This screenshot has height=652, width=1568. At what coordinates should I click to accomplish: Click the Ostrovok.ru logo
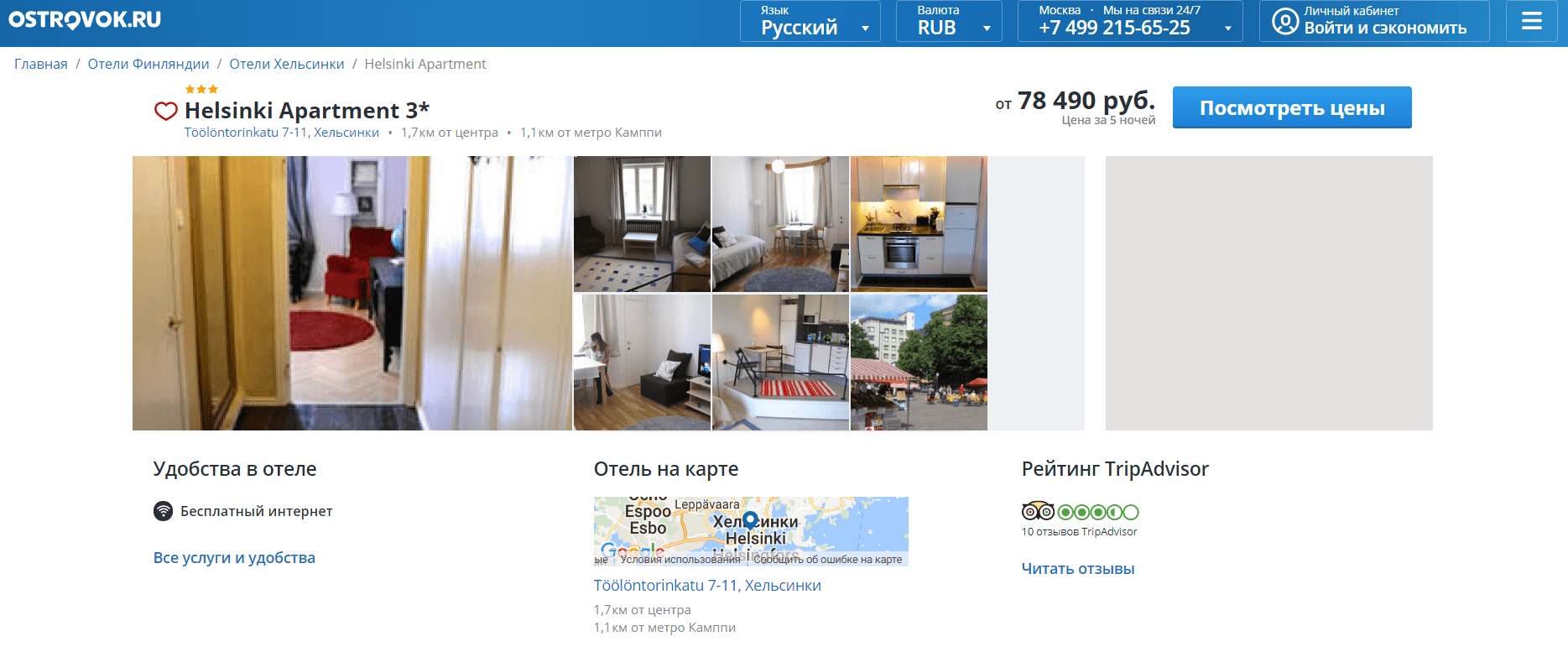(x=85, y=20)
